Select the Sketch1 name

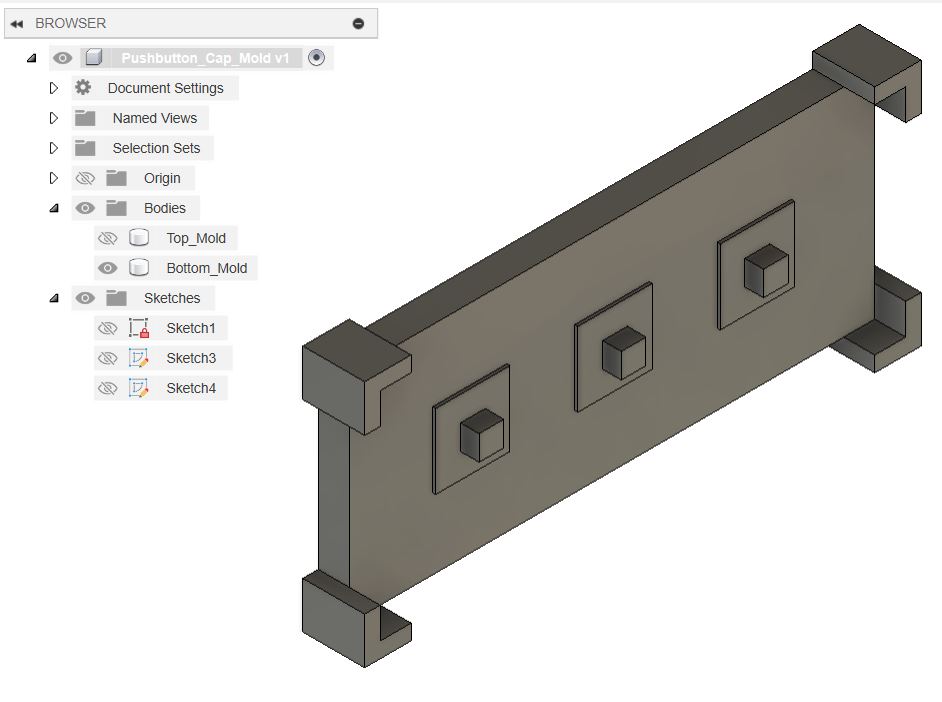coord(191,328)
